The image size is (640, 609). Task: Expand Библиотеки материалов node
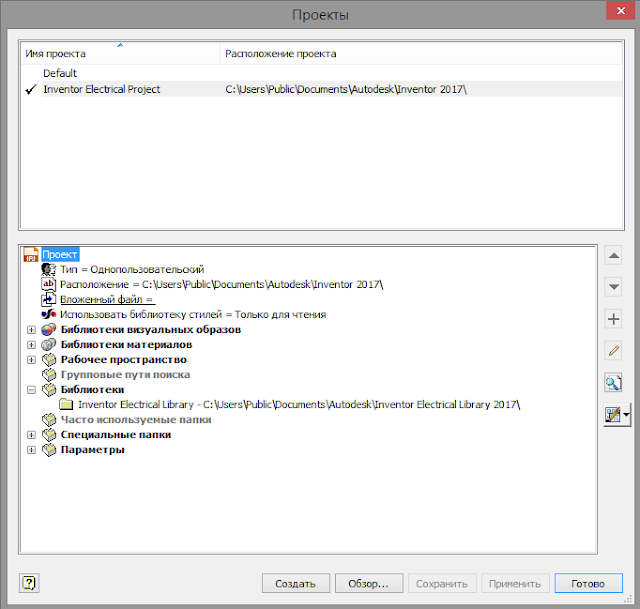(31, 345)
